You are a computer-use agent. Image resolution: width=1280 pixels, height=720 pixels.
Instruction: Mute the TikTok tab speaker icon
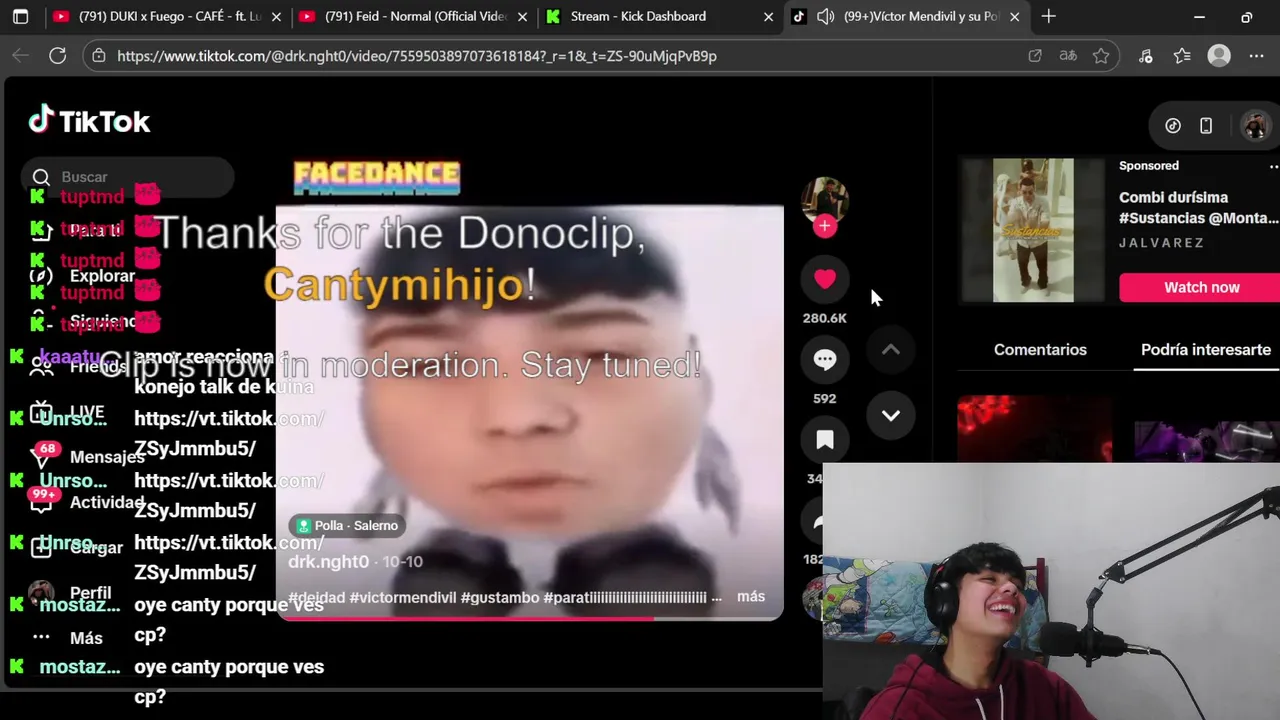[x=825, y=17]
